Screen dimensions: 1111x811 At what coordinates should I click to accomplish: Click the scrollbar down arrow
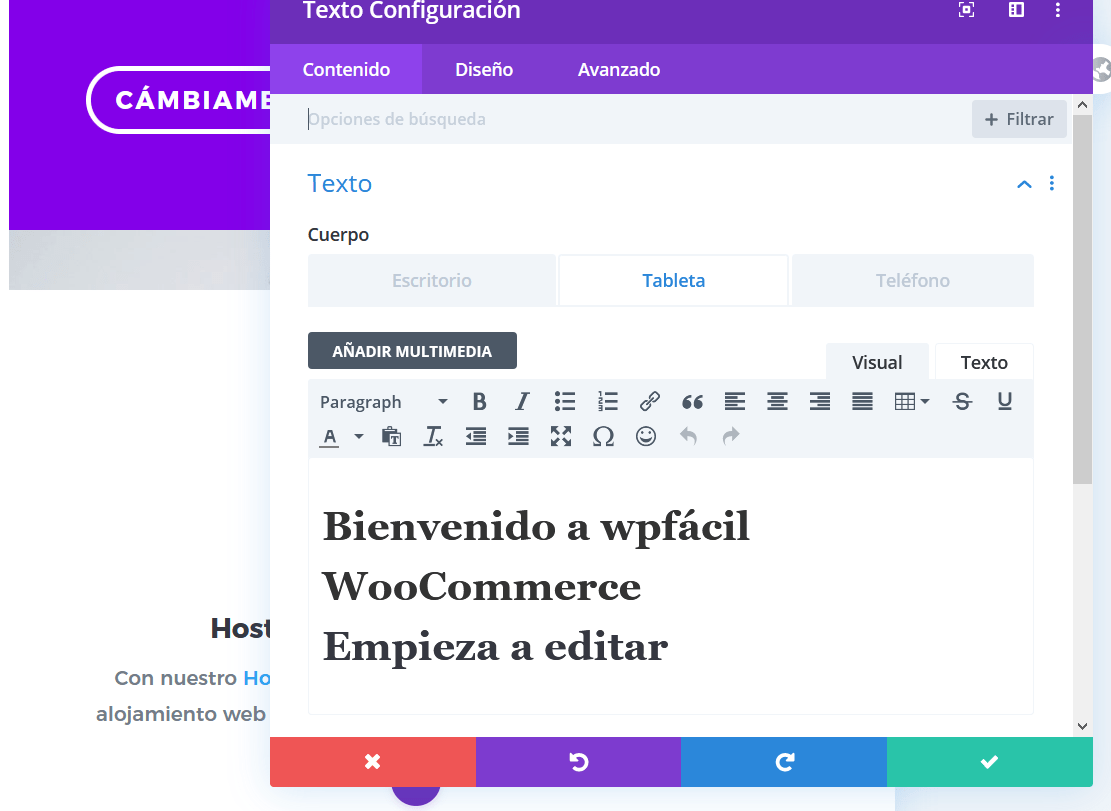1082,726
